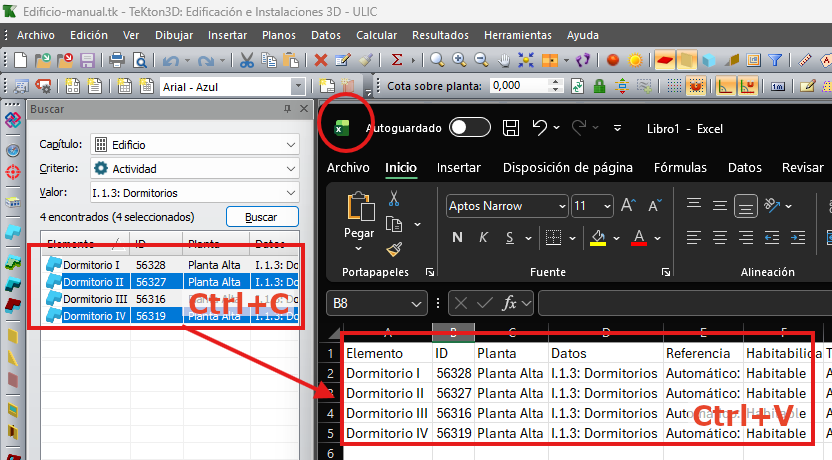Open the Criterio Actividad dropdown

pyautogui.click(x=195, y=169)
